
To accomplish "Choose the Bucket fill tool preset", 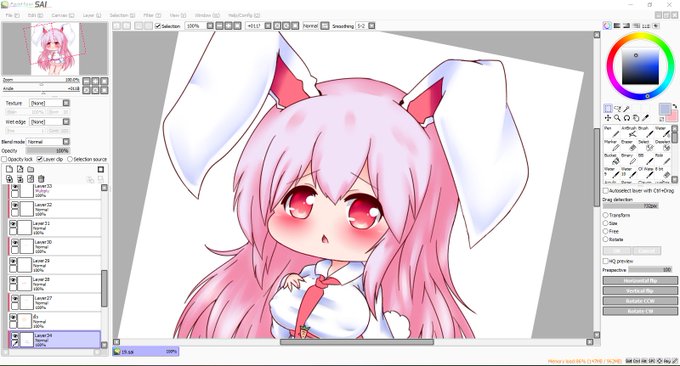I will (x=611, y=159).
